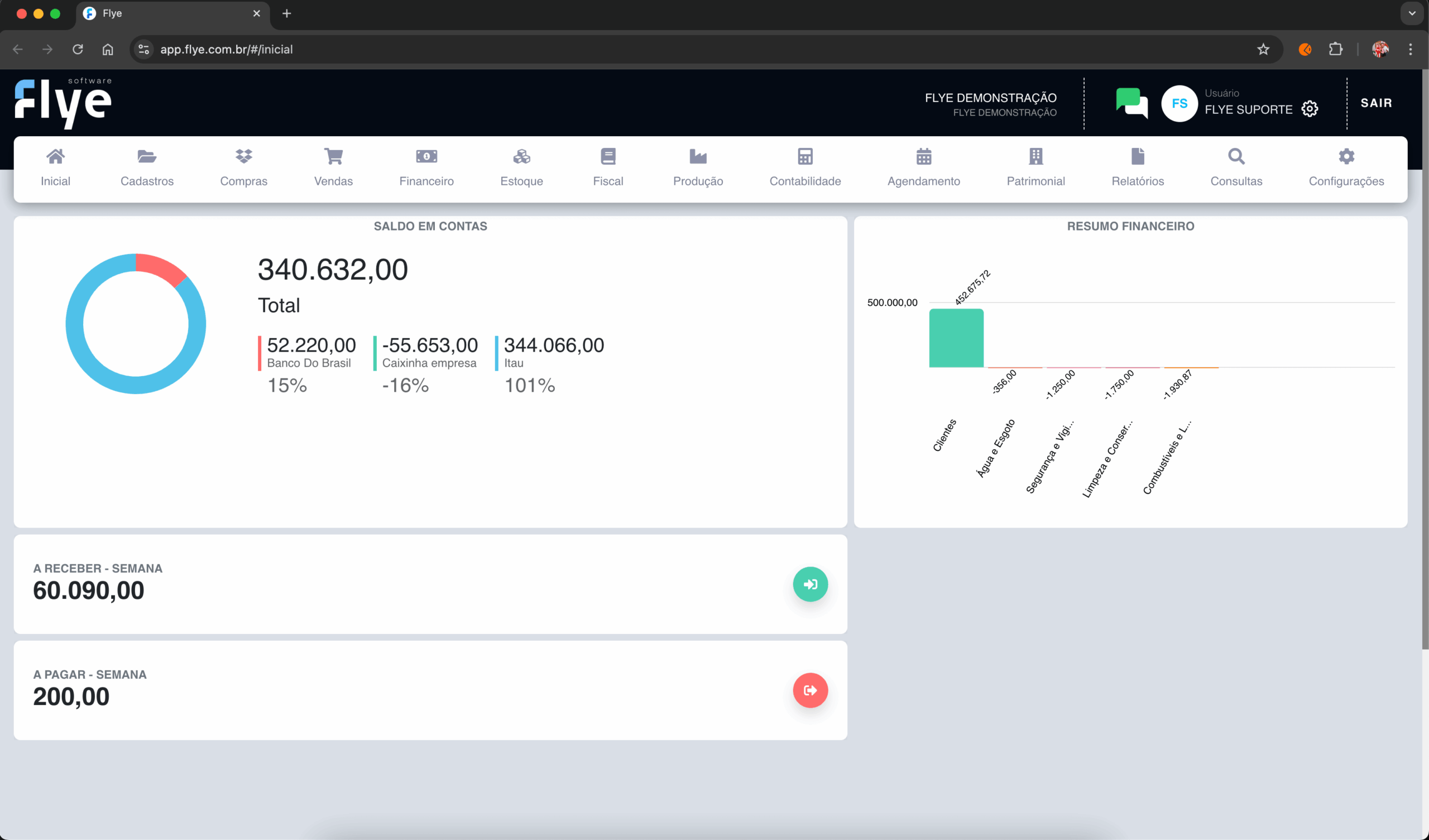
Task: Open the Cadastros menu
Action: click(147, 168)
